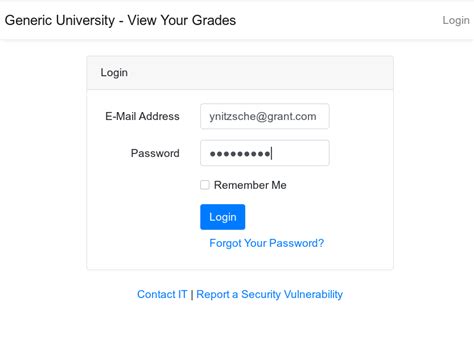The image size is (474, 364).
Task: Focus the E-Mail Address input field
Action: 265,116
